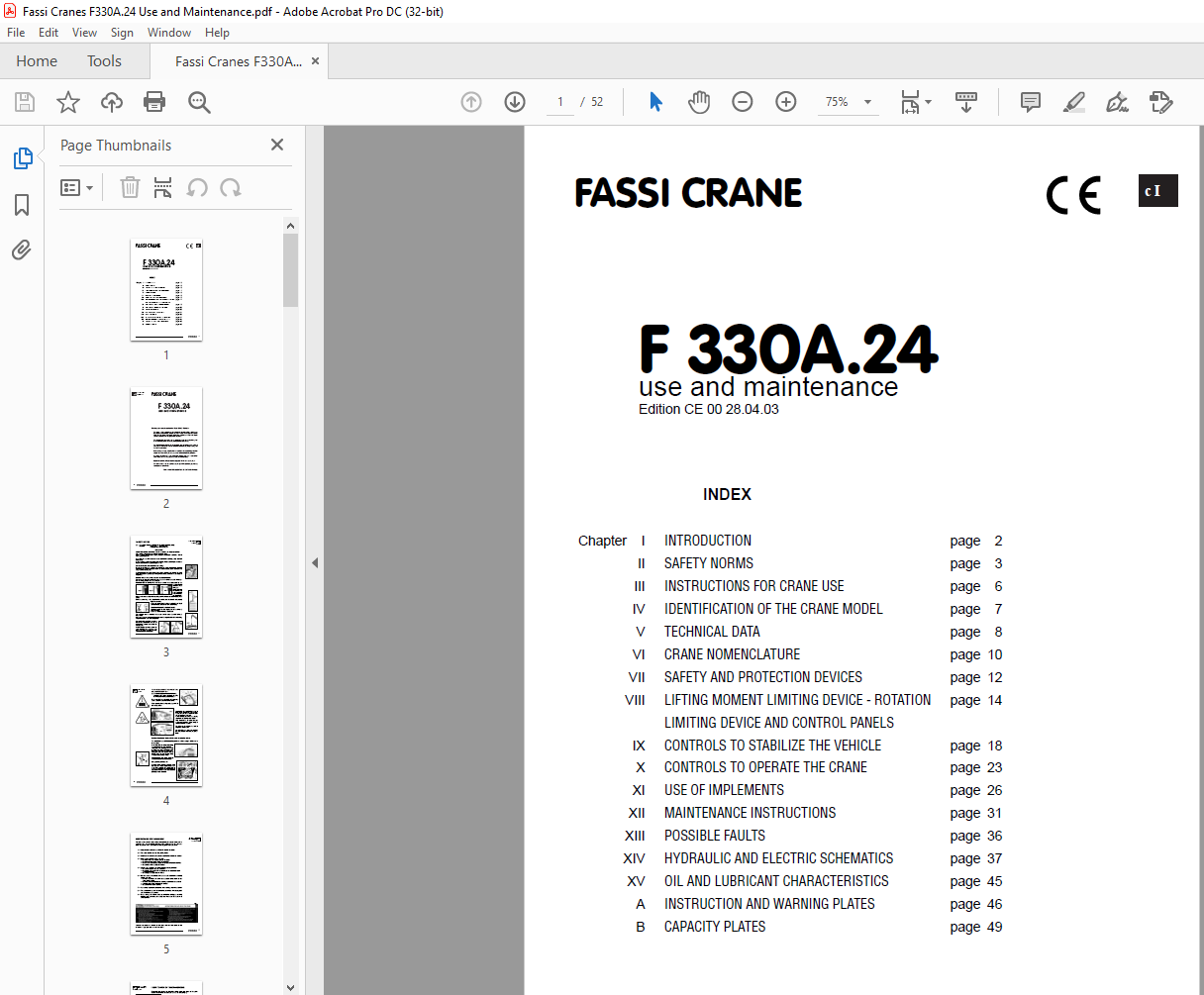Screen dimensions: 1204x995
Task: Select page 4 thumbnail
Action: (166, 736)
